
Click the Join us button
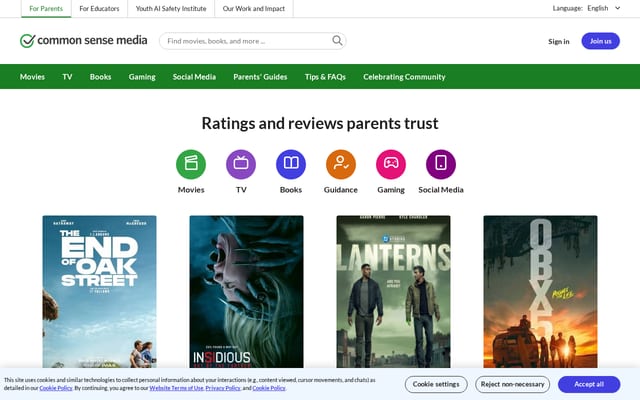pos(600,41)
